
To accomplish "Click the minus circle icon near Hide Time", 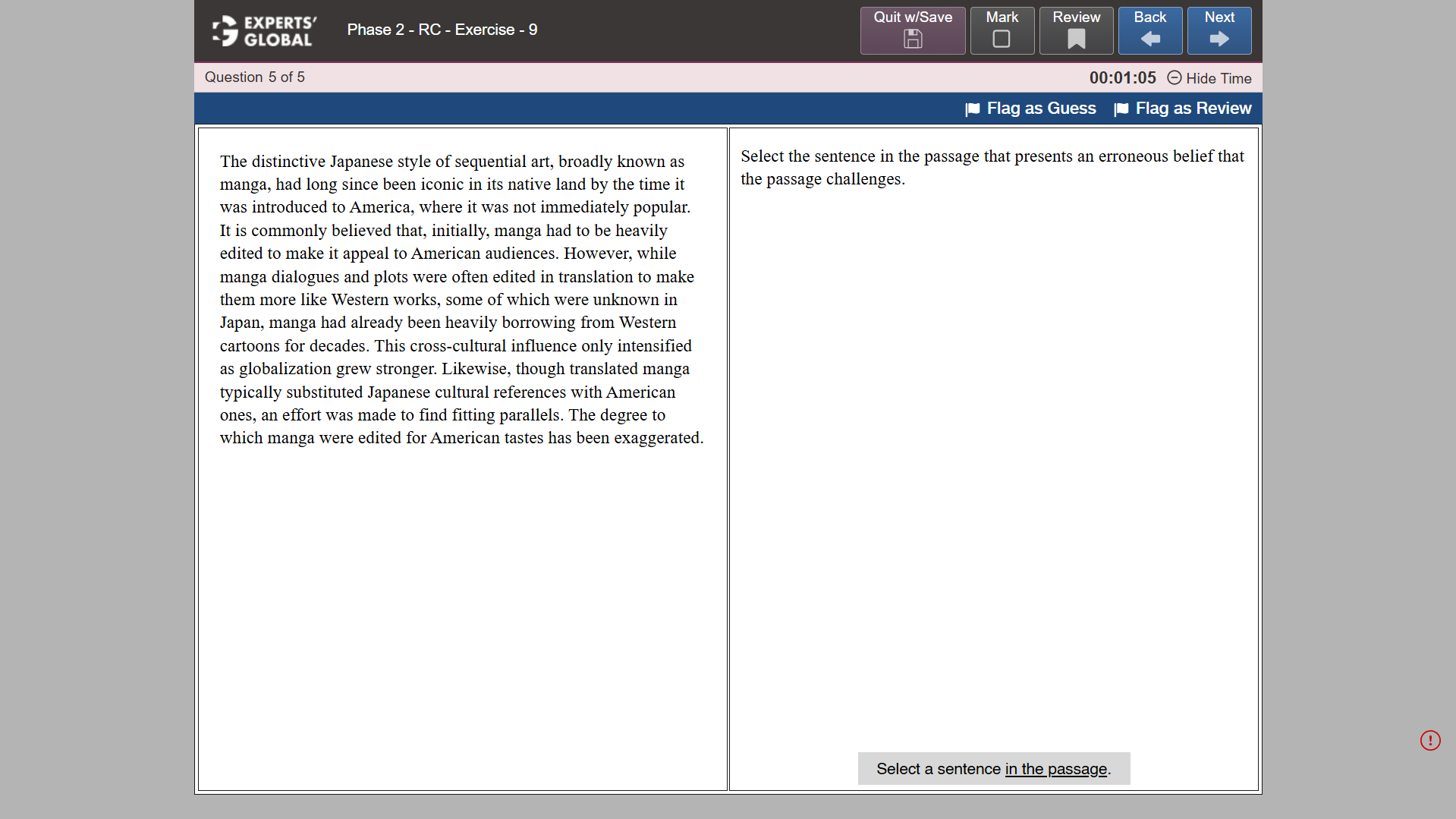I will point(1175,78).
